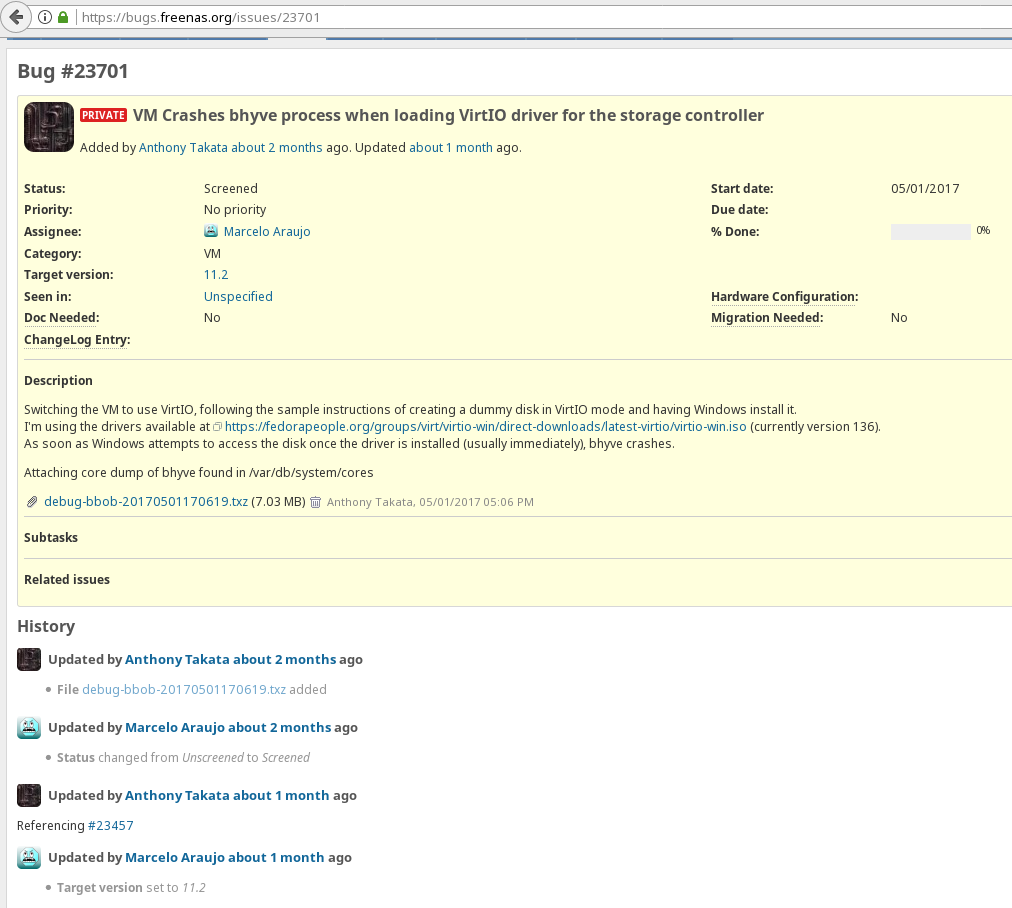Click Marcelo Araujo avatar in target-version entry
The height and width of the screenshot is (908, 1012).
click(29, 857)
